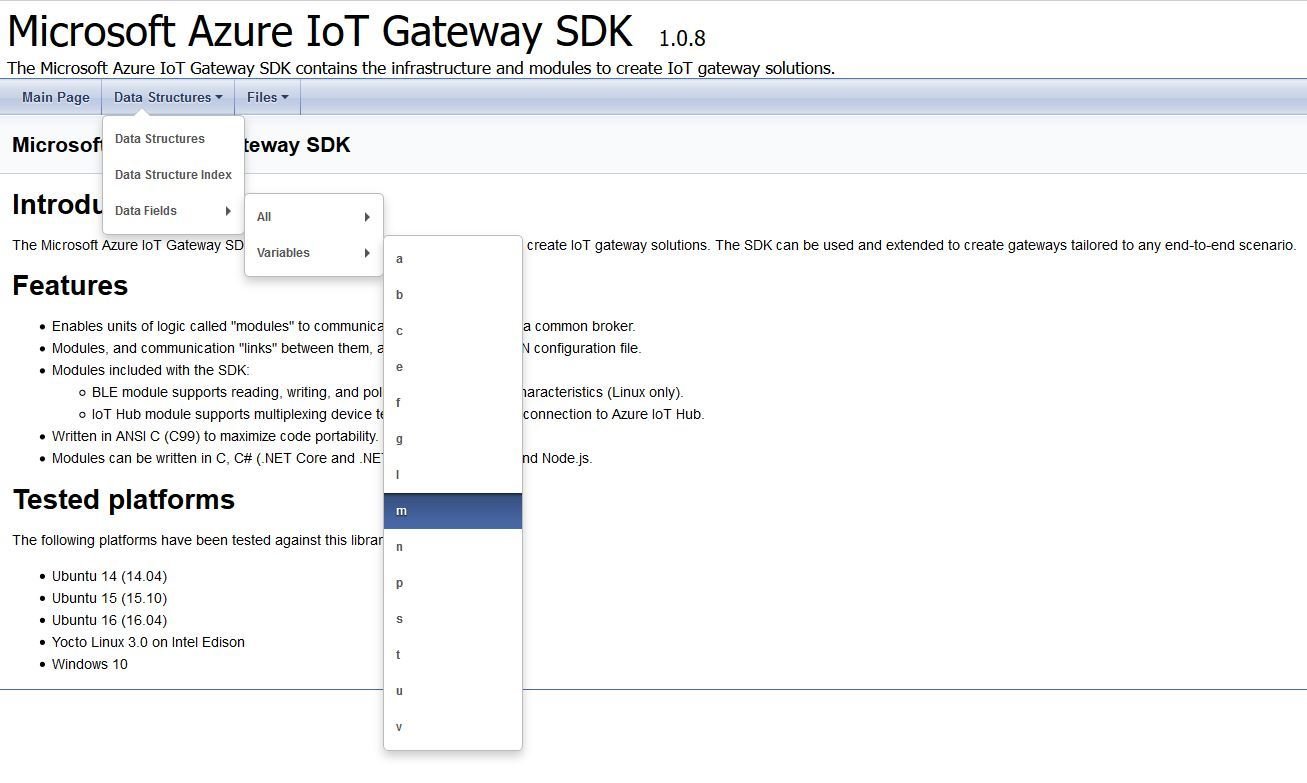Click the Ubuntu 14 (14.04) list item
The height and width of the screenshot is (783, 1307).
[109, 576]
